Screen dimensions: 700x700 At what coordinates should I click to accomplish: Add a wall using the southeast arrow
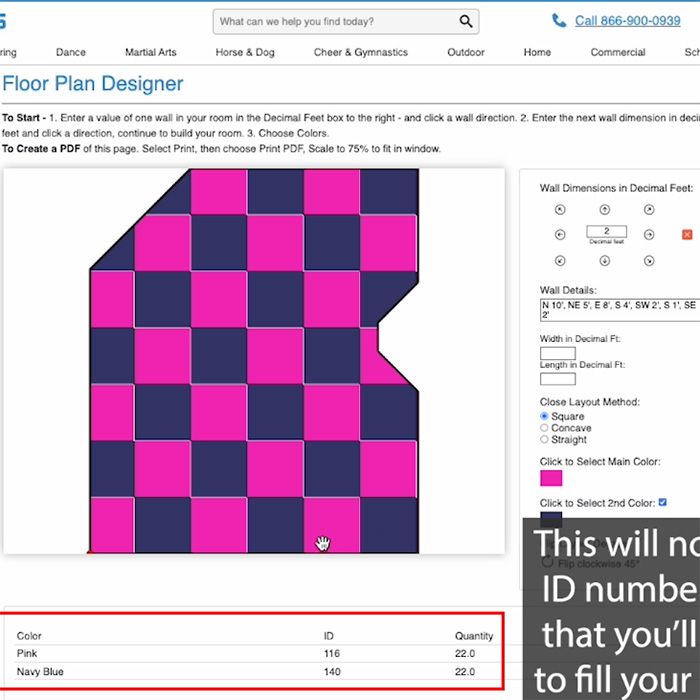(x=649, y=261)
